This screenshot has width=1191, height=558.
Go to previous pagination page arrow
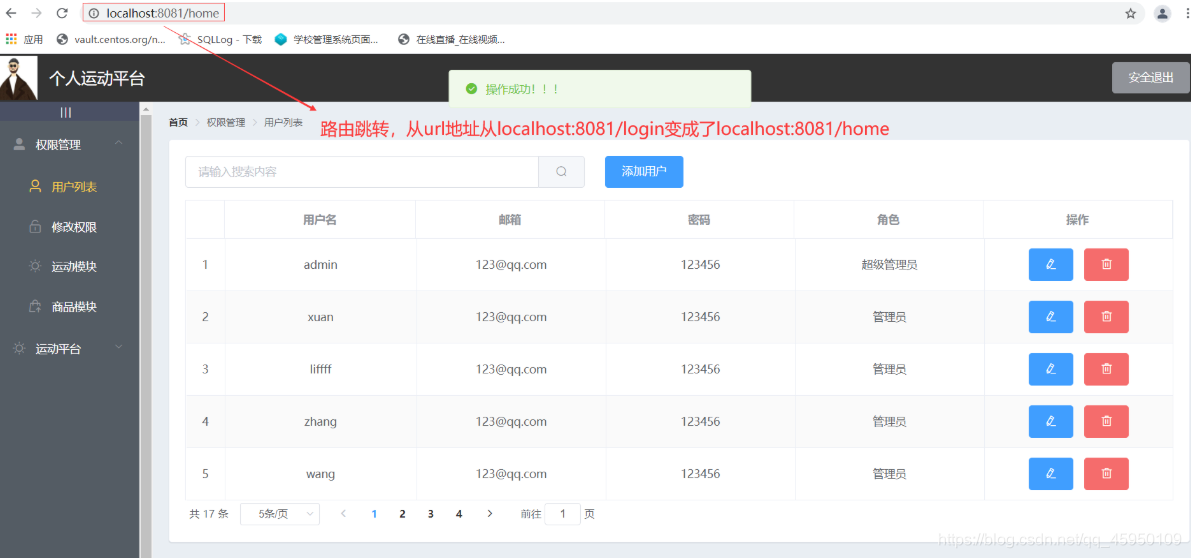point(343,514)
